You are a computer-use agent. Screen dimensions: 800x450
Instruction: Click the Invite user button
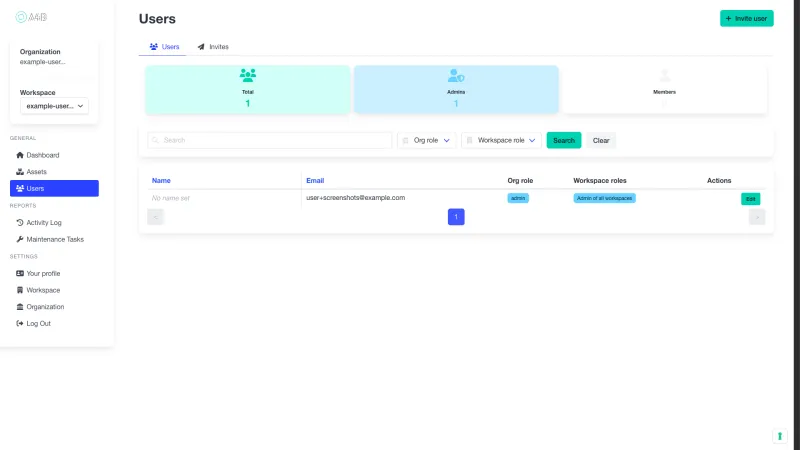(746, 18)
